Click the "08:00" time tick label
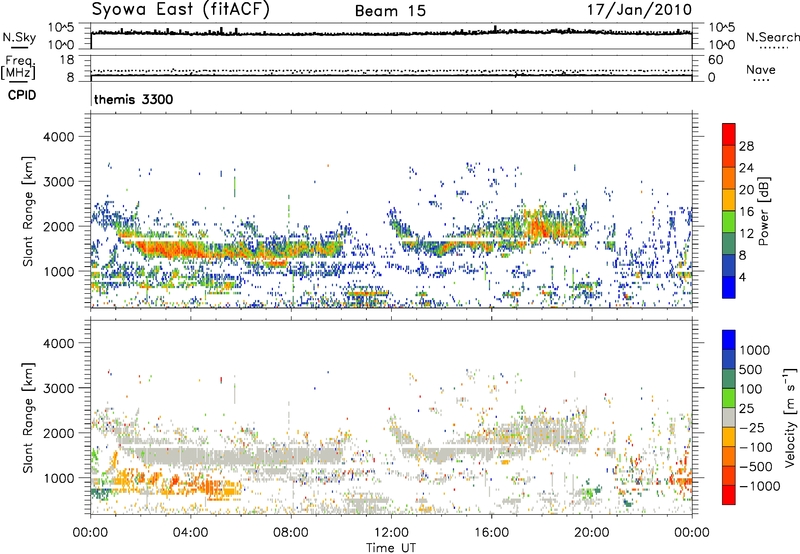Screen dimensions: 800x554 point(291,533)
